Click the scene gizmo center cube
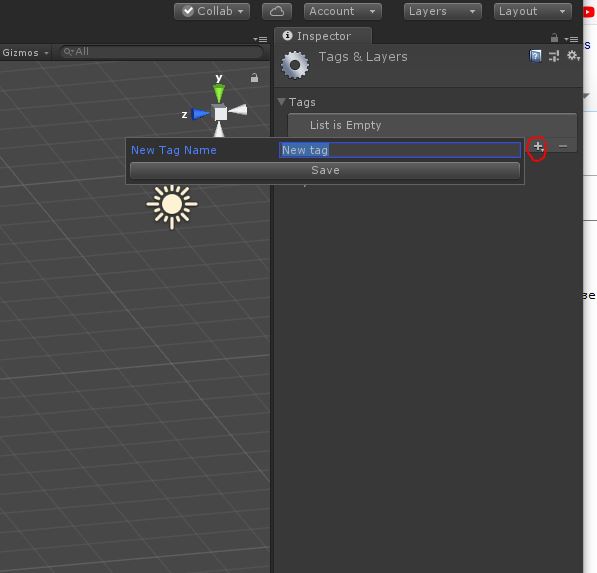The height and width of the screenshot is (573, 597). click(220, 113)
